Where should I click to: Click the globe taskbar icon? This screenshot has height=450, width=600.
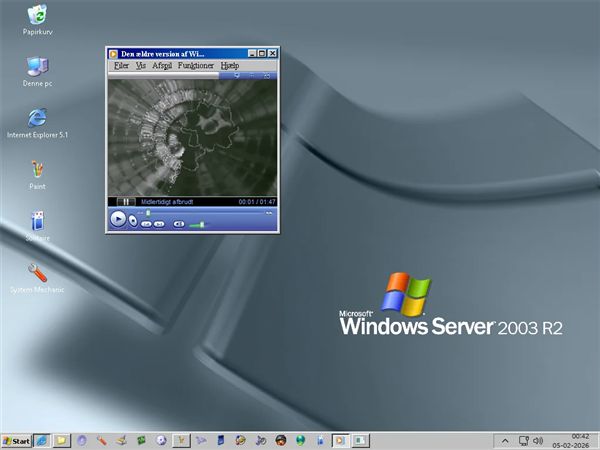coord(300,441)
